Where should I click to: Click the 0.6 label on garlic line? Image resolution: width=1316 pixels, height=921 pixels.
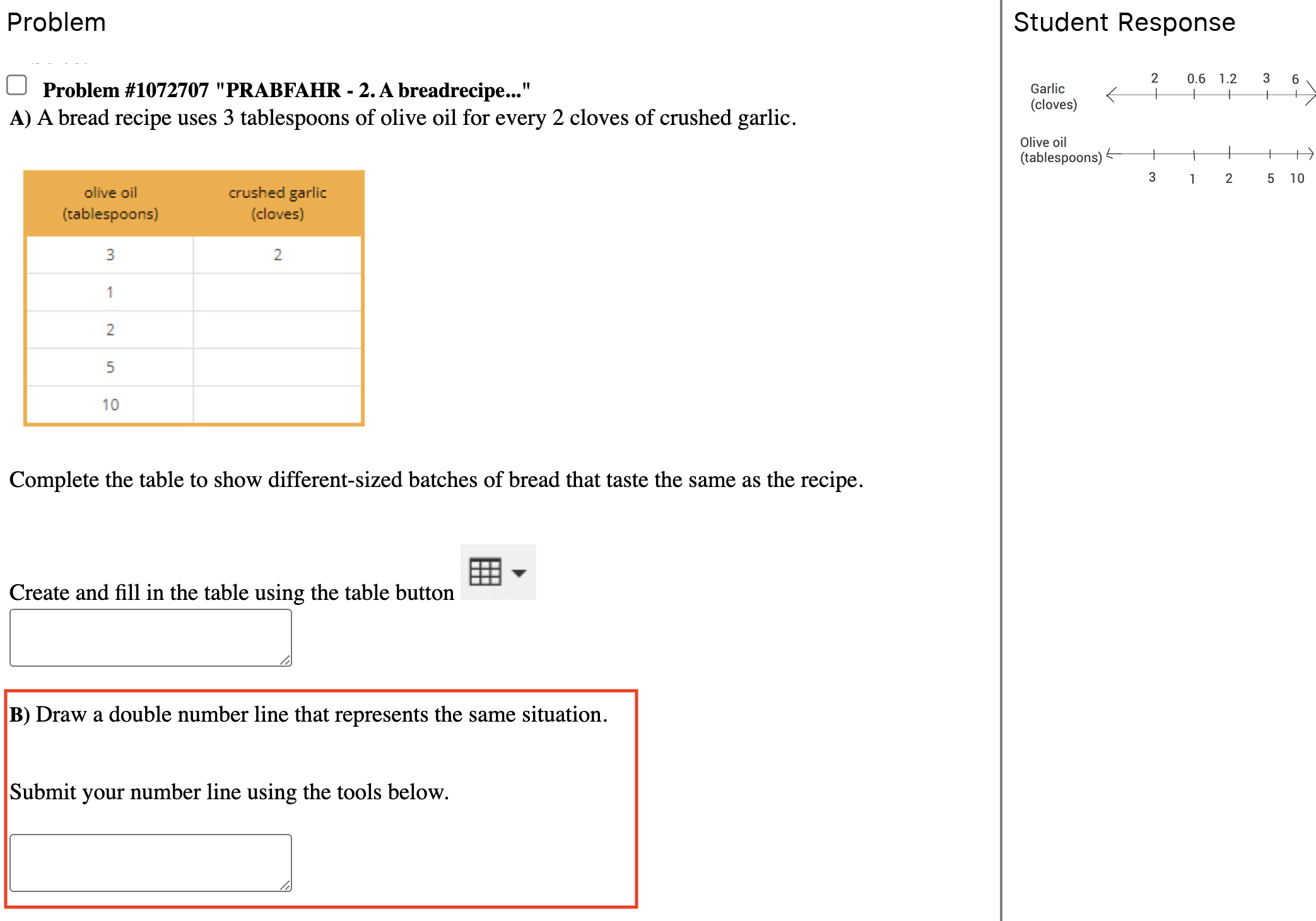1196,79
